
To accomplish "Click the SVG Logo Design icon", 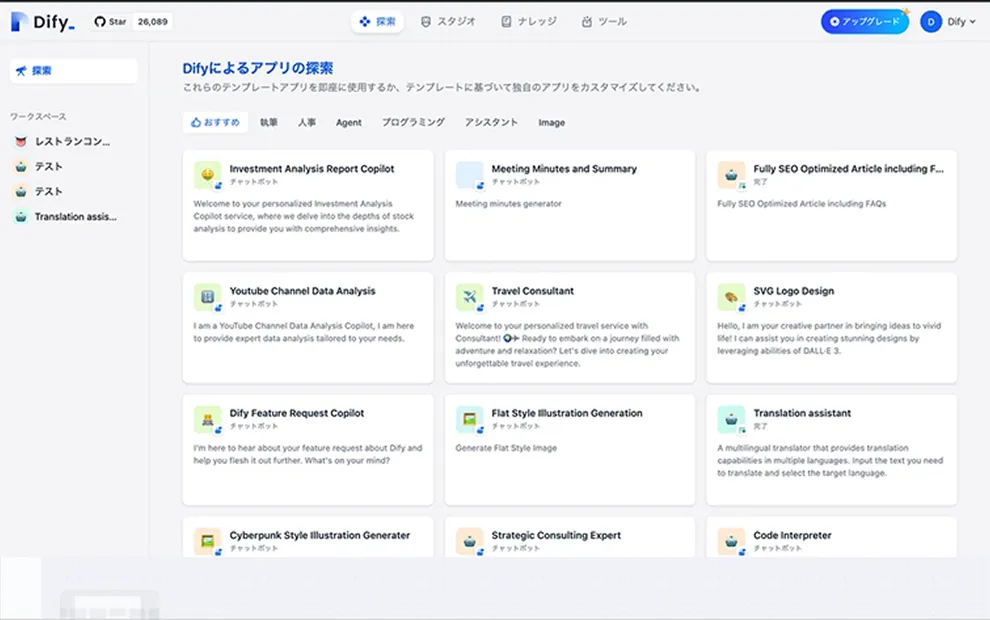I will tap(732, 297).
